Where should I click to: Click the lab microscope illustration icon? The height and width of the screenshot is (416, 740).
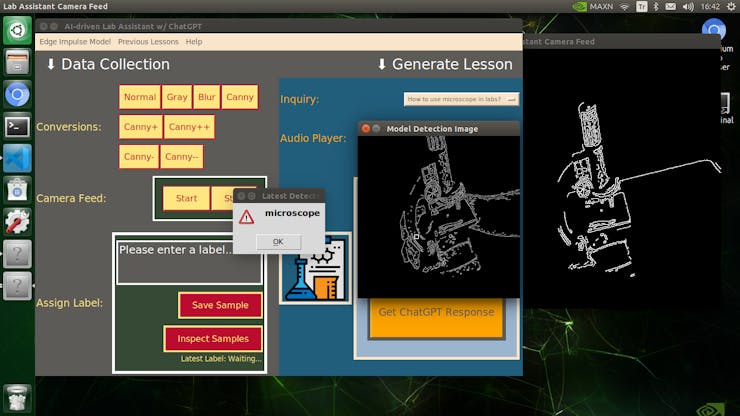click(x=315, y=269)
